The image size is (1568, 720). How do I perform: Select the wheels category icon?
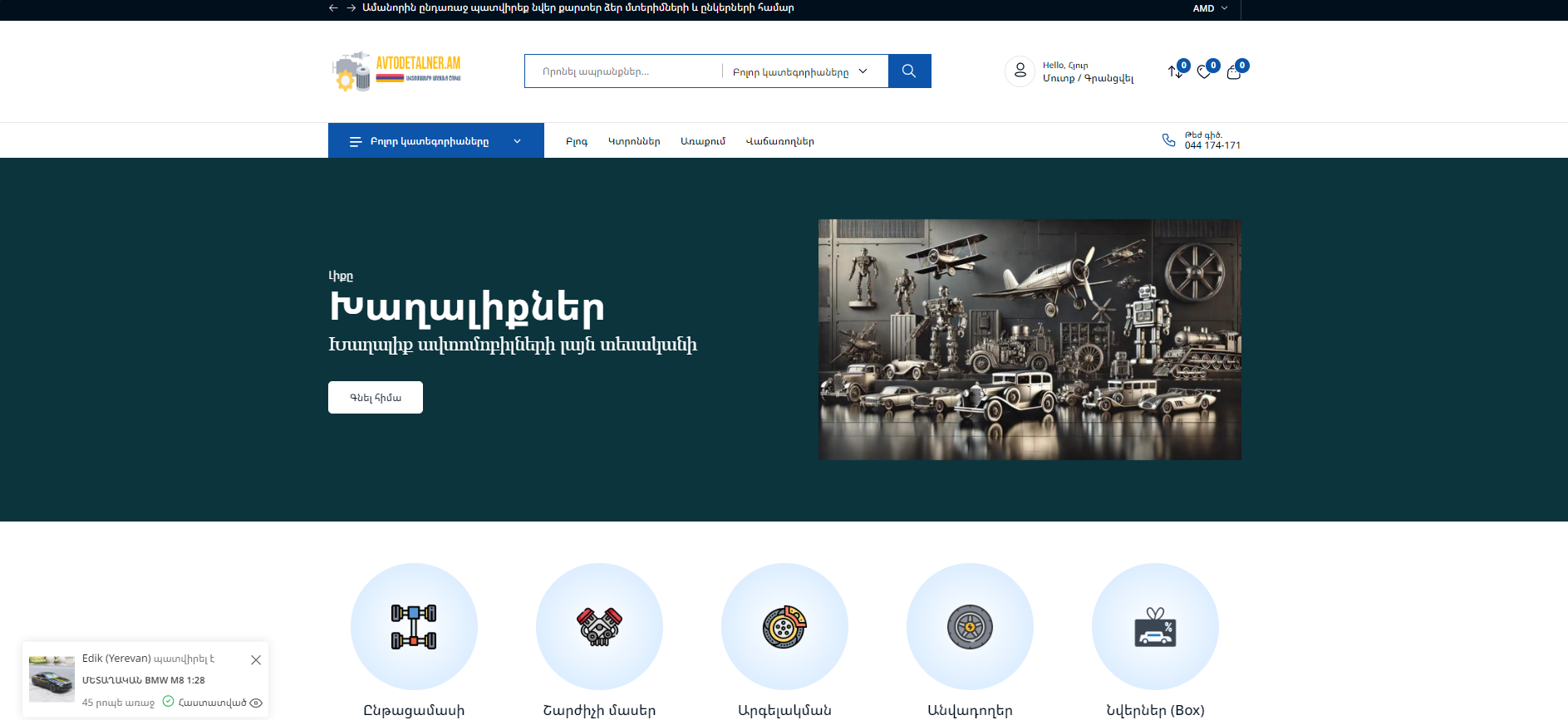[x=970, y=626]
